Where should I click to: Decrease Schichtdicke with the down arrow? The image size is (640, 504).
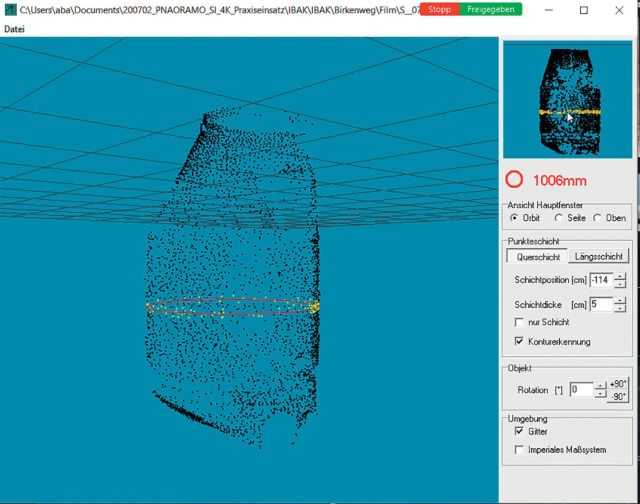coord(620,309)
